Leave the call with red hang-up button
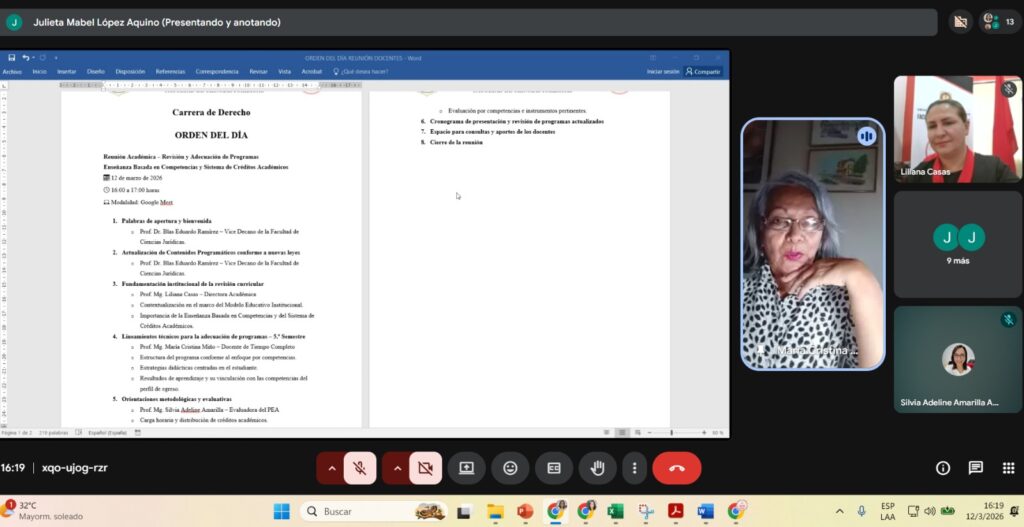This screenshot has height=527, width=1024. click(677, 468)
